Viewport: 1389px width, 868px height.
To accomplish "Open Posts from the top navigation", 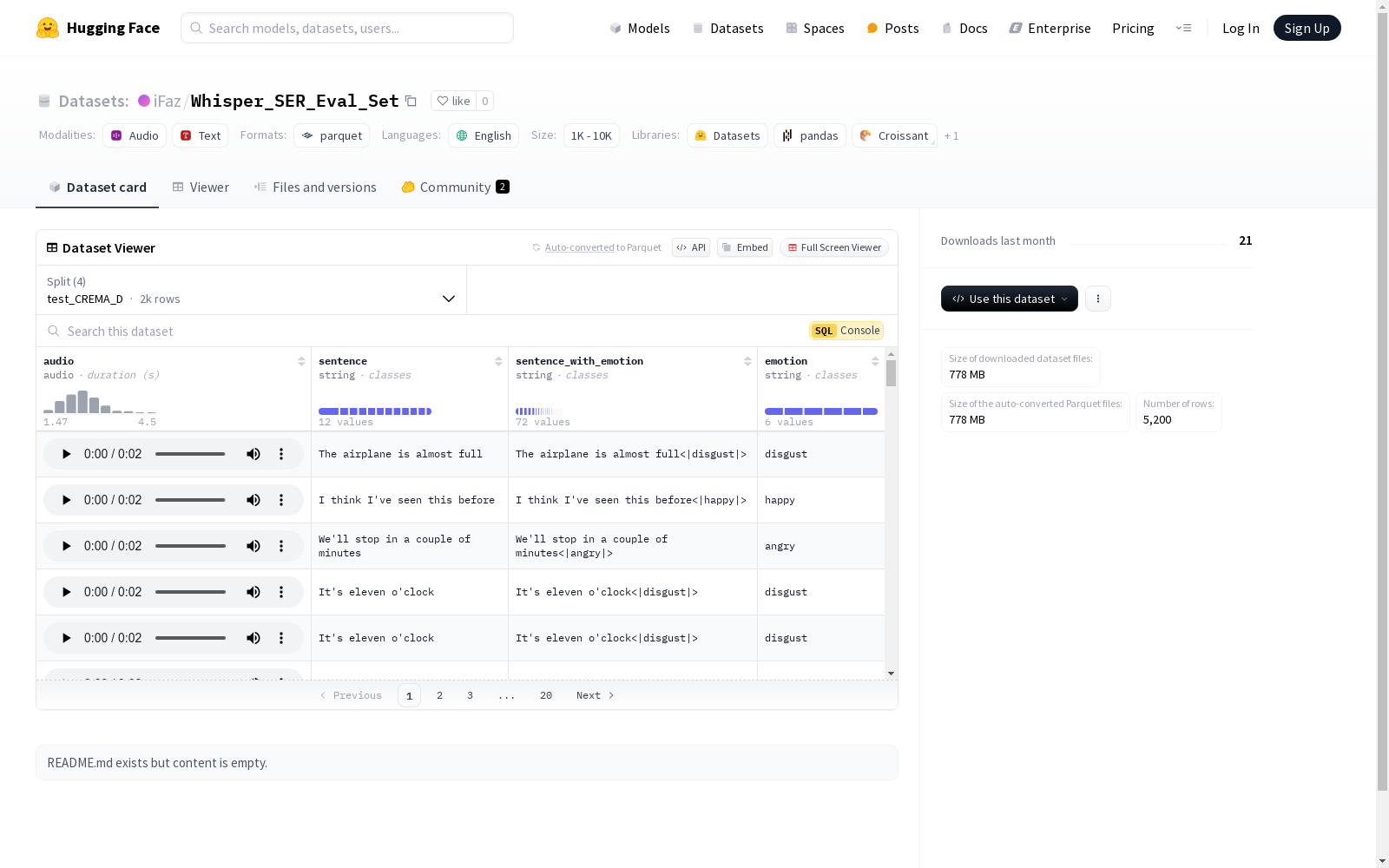I will coord(892,28).
